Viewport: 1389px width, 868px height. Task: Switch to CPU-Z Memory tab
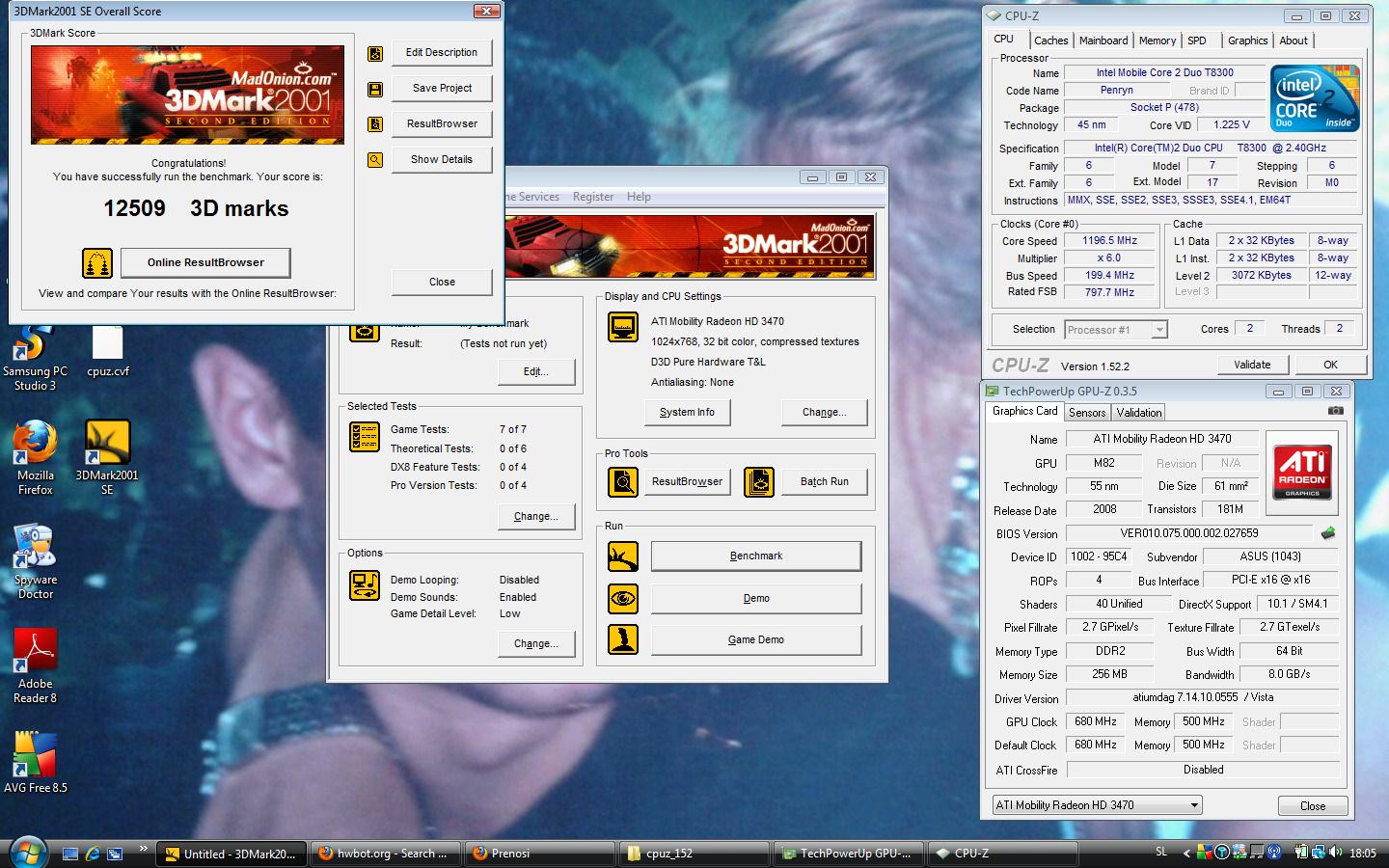(x=1157, y=41)
